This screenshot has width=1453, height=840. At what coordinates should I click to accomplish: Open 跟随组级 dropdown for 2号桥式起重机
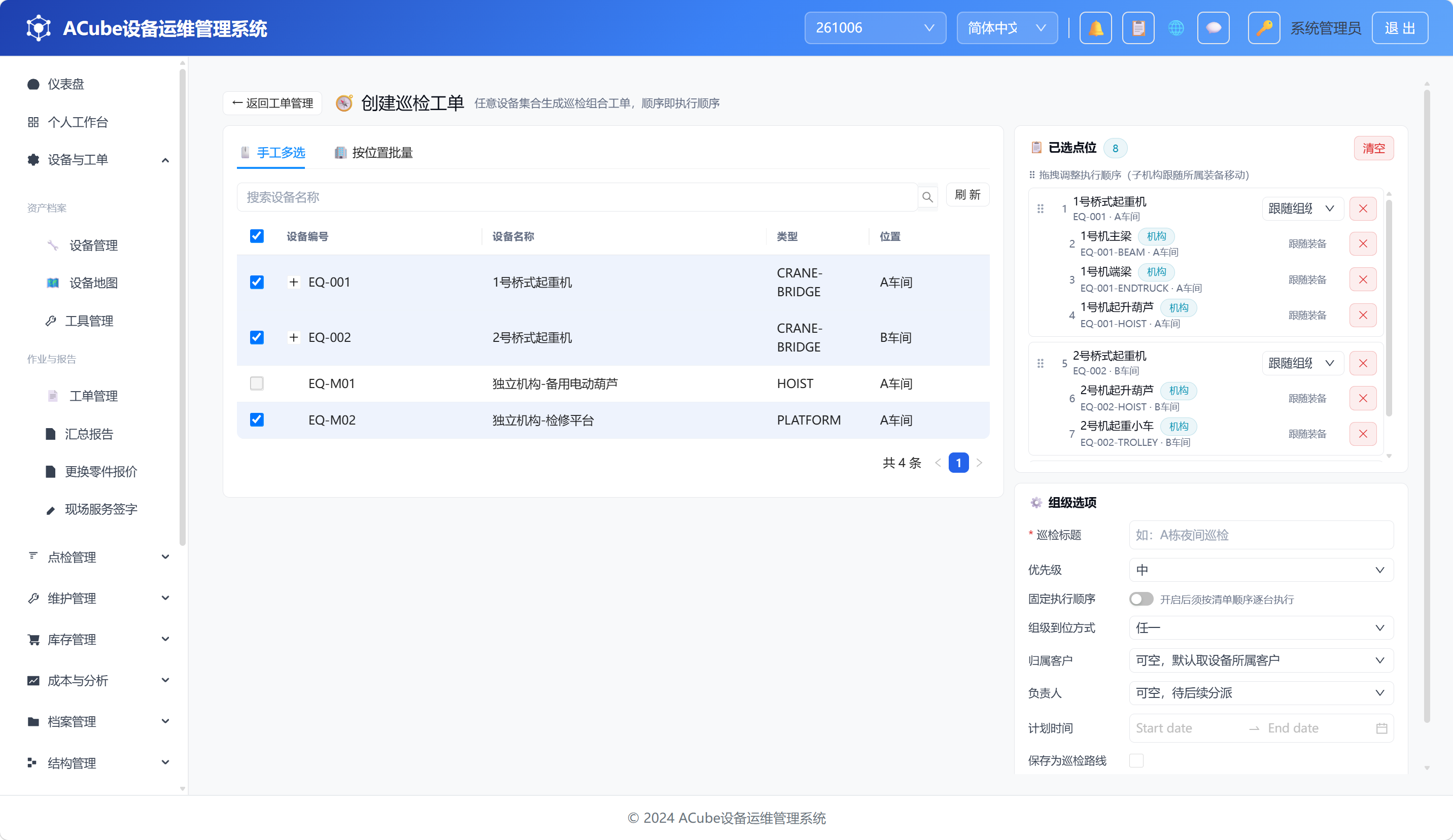(1302, 363)
